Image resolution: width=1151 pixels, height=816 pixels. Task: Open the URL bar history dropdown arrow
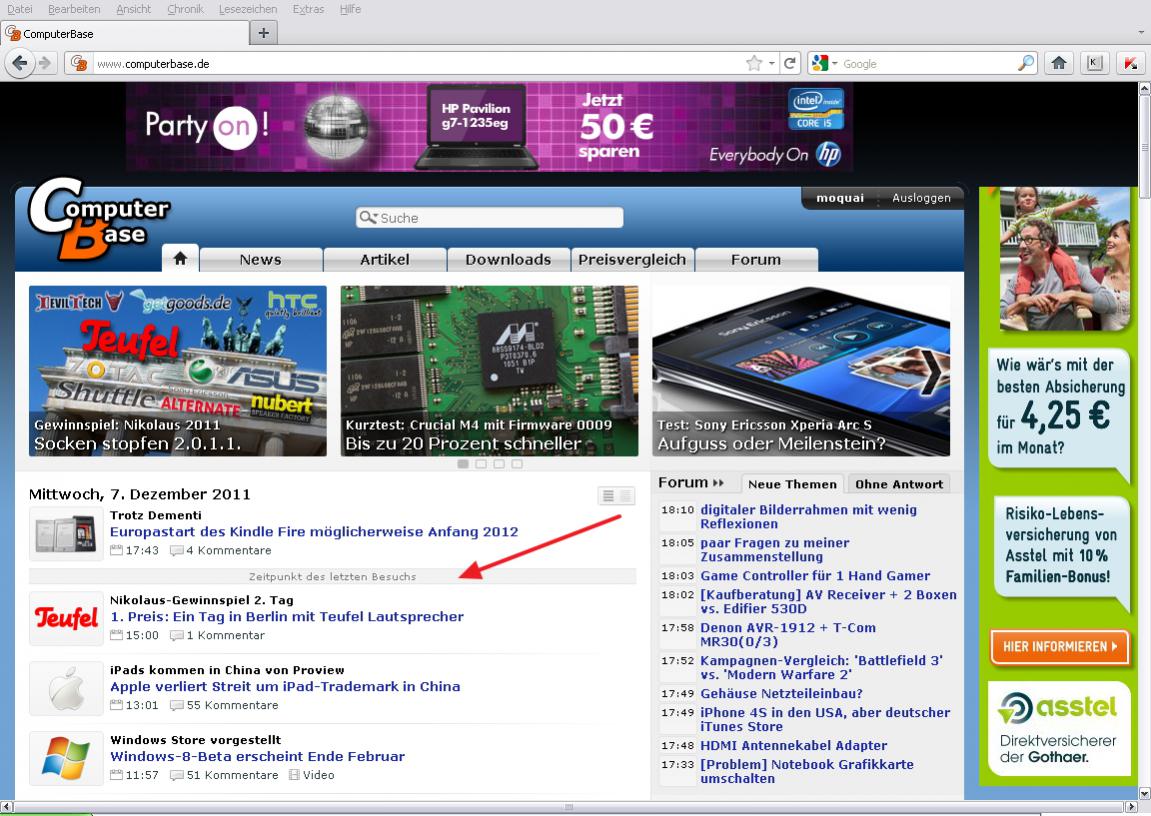point(771,64)
